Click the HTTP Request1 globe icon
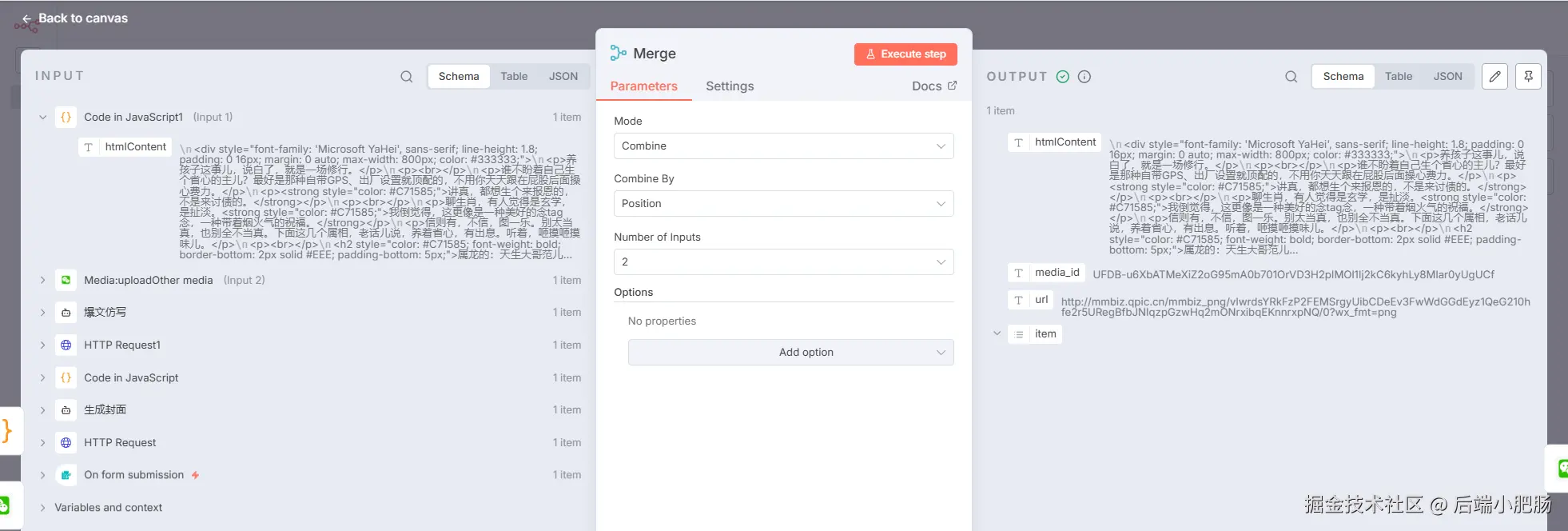 click(66, 345)
